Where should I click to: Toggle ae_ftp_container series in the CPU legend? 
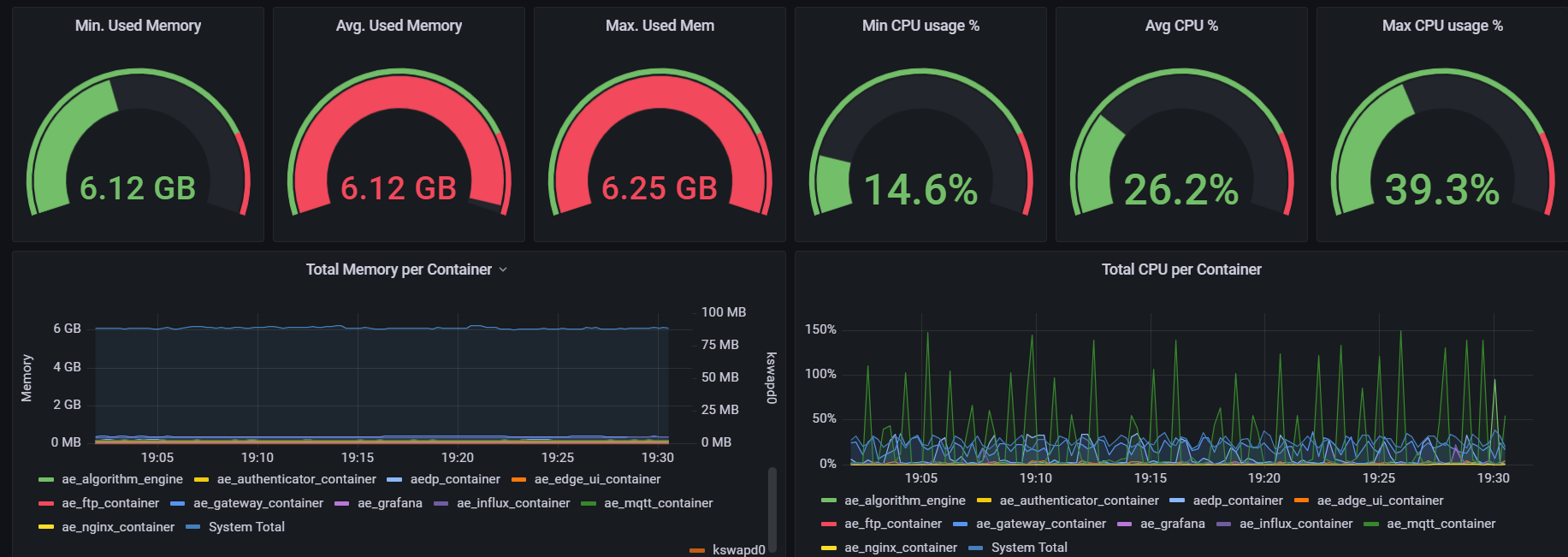tap(893, 524)
